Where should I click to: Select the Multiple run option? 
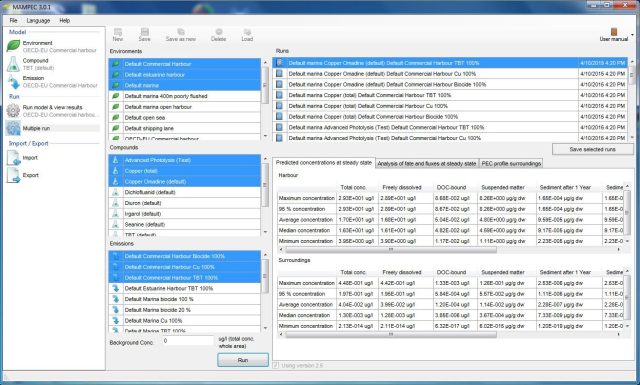(x=52, y=128)
